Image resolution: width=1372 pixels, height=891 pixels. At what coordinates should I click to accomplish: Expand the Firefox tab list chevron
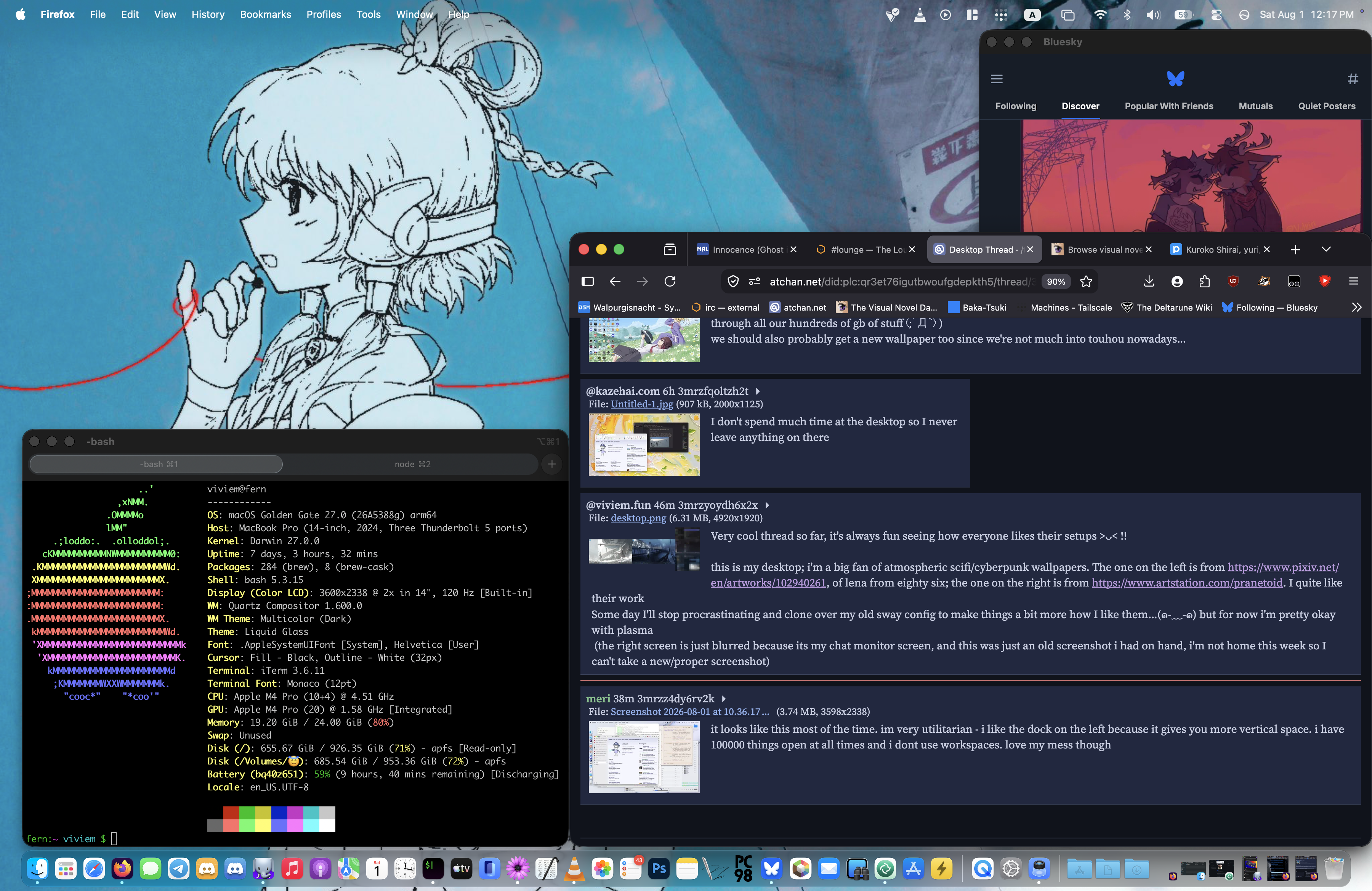pos(1326,250)
